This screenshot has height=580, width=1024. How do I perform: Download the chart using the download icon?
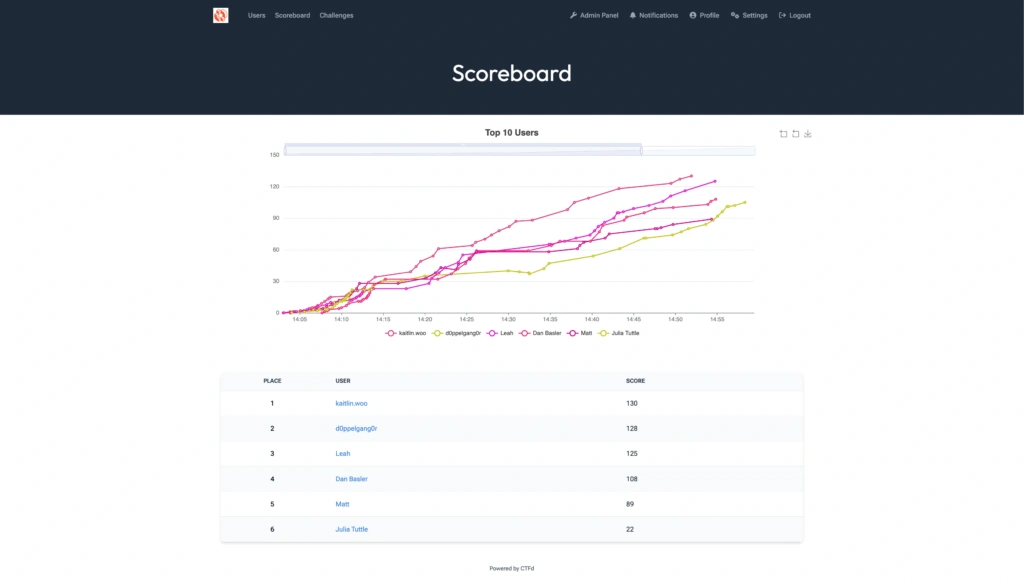[x=808, y=133]
